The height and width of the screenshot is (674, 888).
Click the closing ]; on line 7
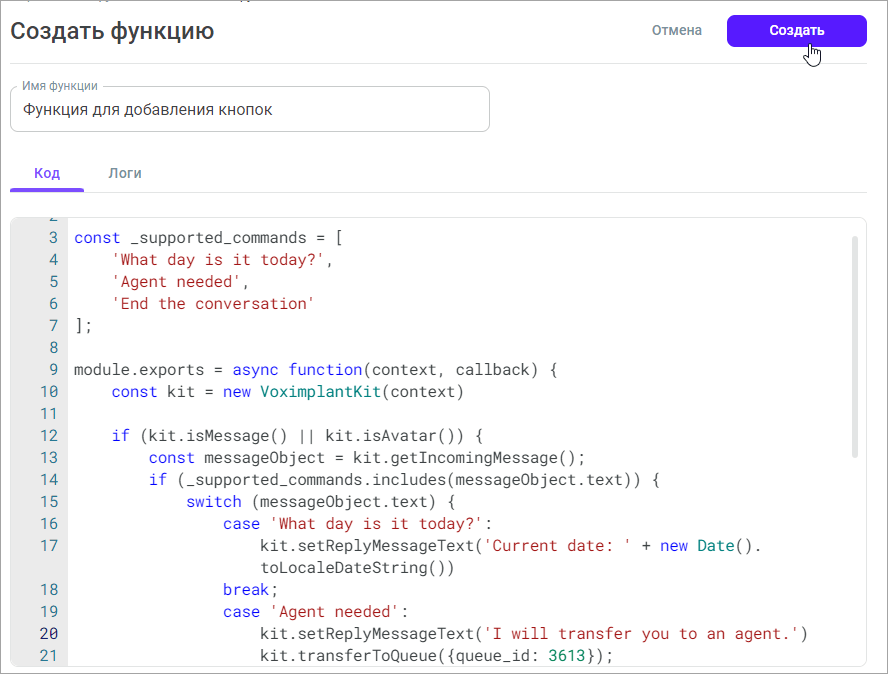[83, 326]
